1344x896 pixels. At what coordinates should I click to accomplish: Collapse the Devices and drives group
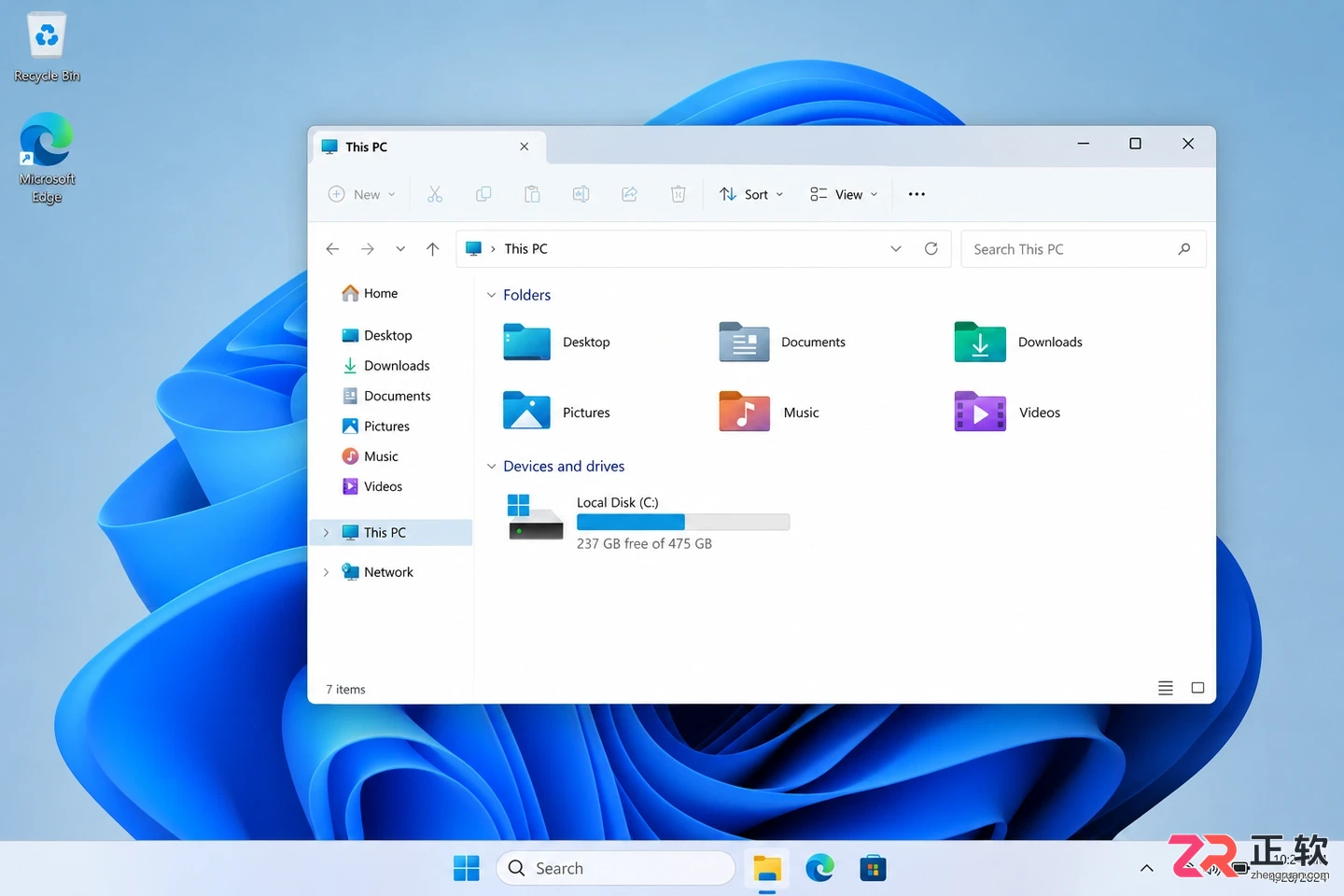pyautogui.click(x=491, y=466)
